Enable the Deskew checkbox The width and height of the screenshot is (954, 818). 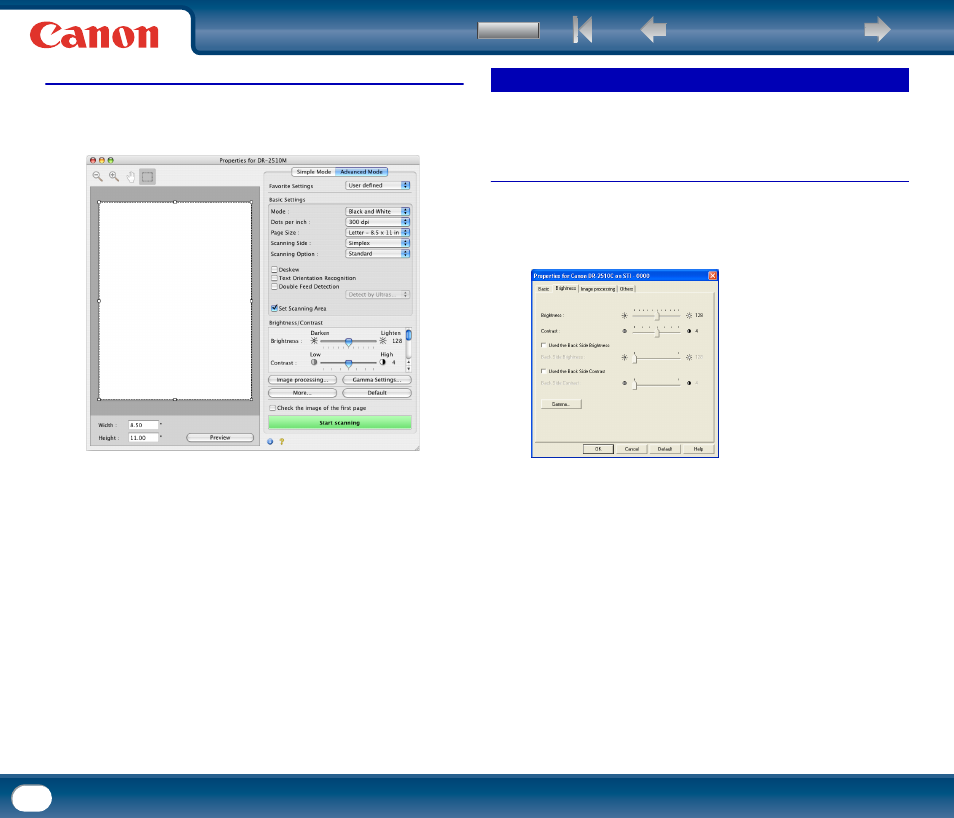pyautogui.click(x=274, y=269)
